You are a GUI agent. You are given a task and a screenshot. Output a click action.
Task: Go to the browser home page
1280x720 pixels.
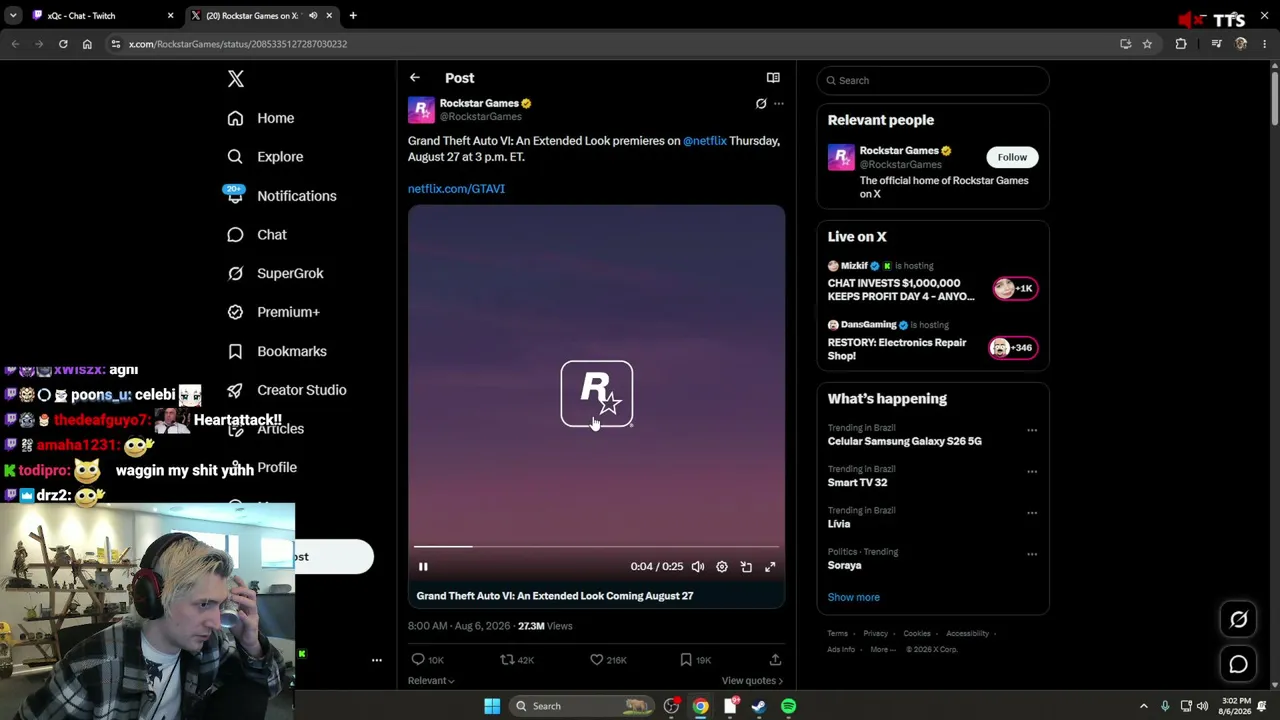(87, 44)
